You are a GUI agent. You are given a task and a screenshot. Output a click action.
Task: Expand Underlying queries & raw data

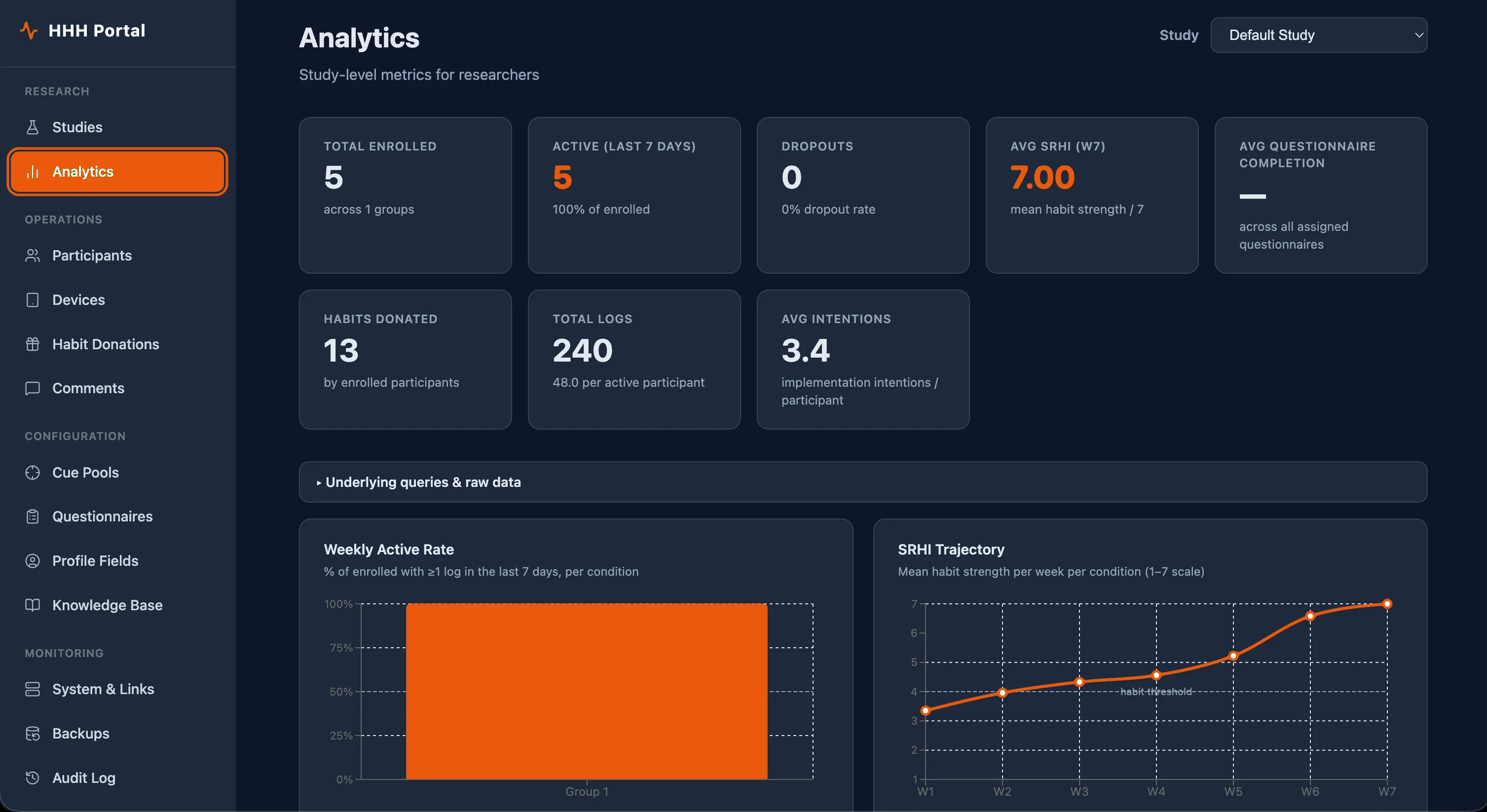[x=863, y=482]
